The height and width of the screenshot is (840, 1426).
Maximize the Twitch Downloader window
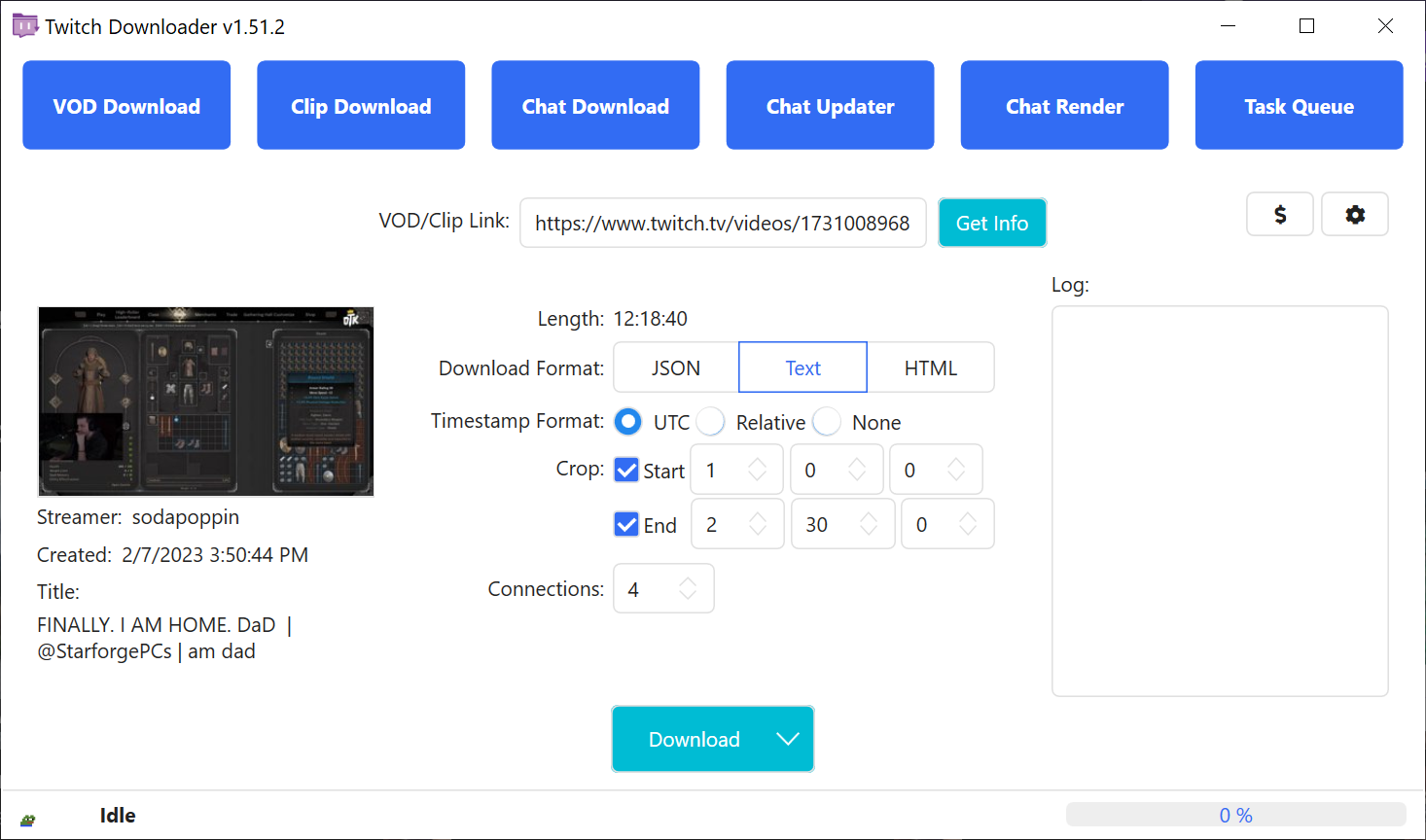1307,26
